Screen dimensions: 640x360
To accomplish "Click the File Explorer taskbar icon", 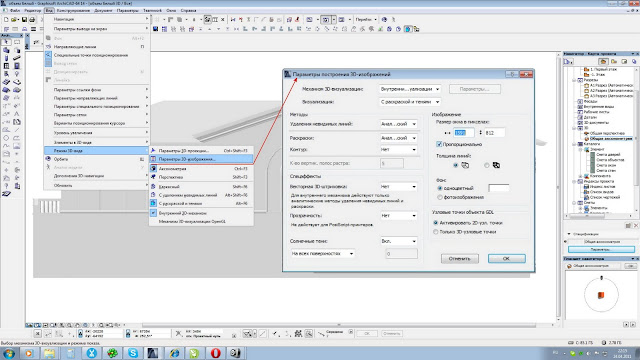I will [49, 353].
